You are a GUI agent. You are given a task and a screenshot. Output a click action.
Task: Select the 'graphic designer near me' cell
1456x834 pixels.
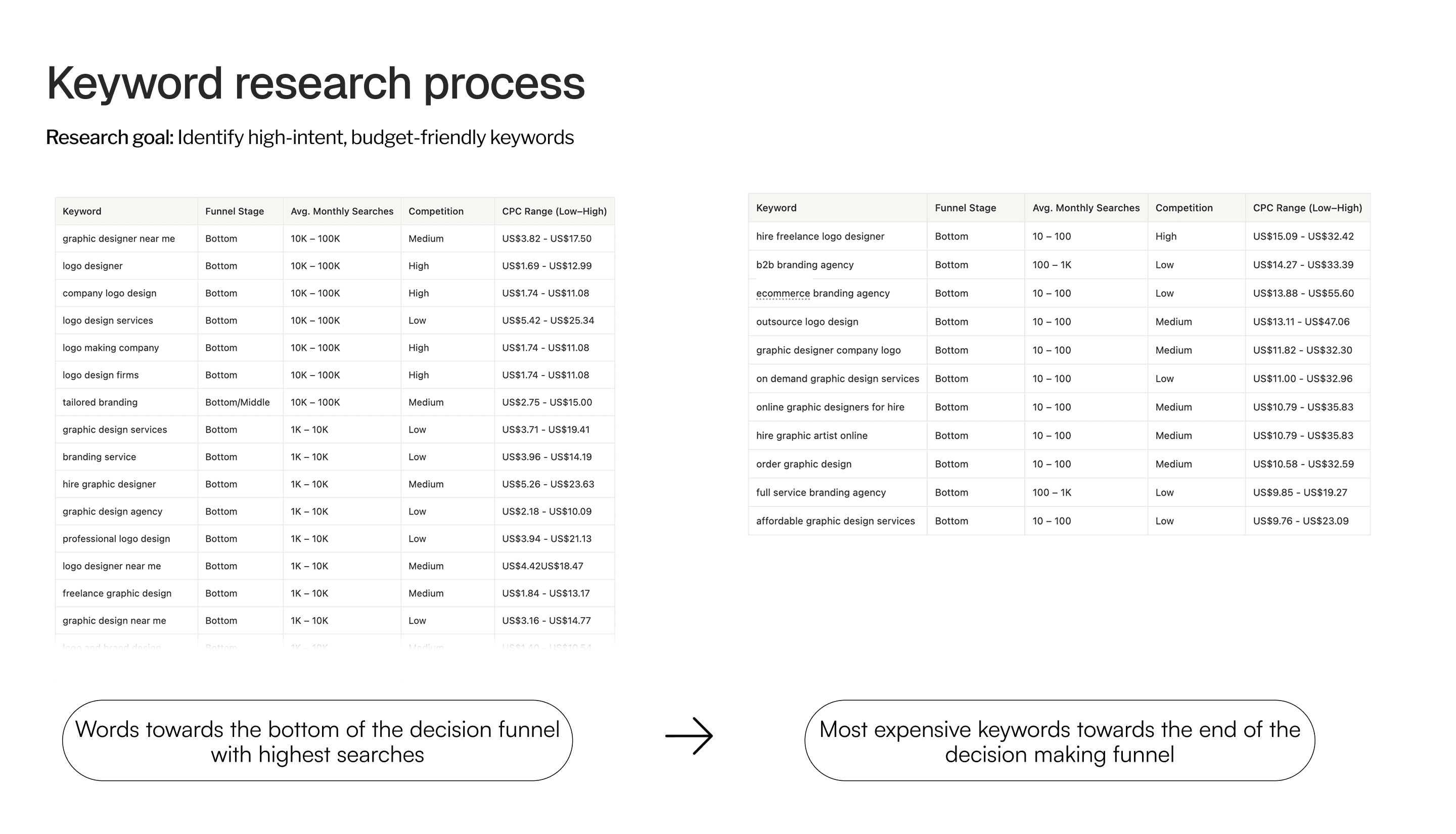point(119,239)
